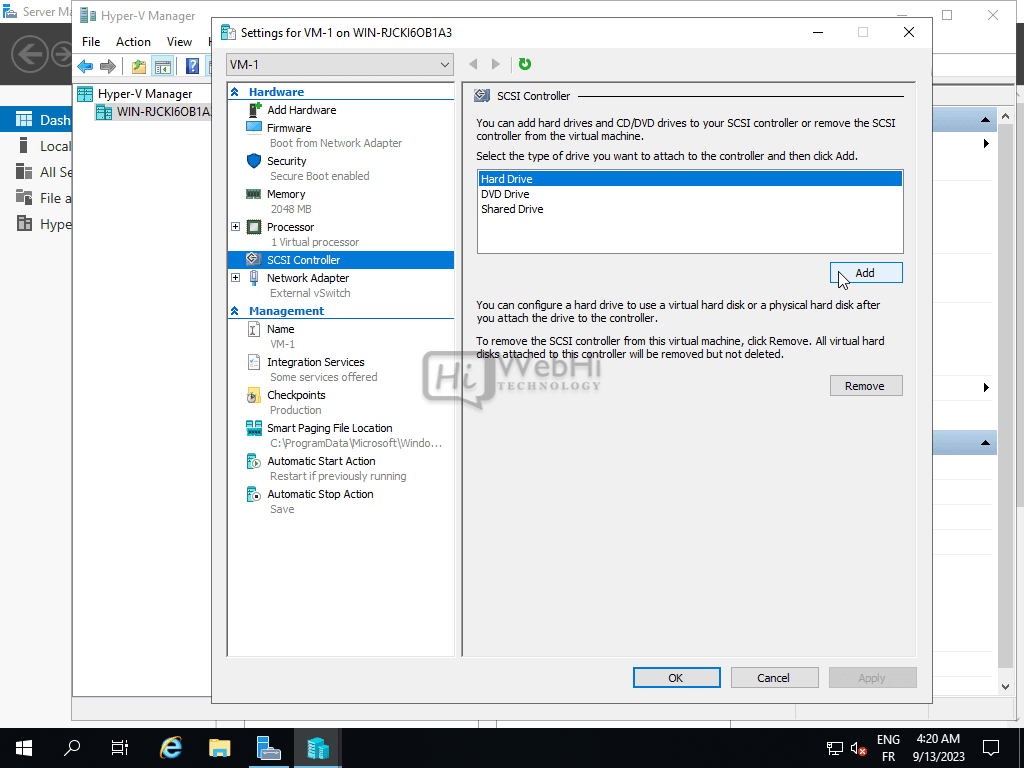Click the next setting arrow in the settings toolbar
The width and height of the screenshot is (1024, 768).
[496, 64]
